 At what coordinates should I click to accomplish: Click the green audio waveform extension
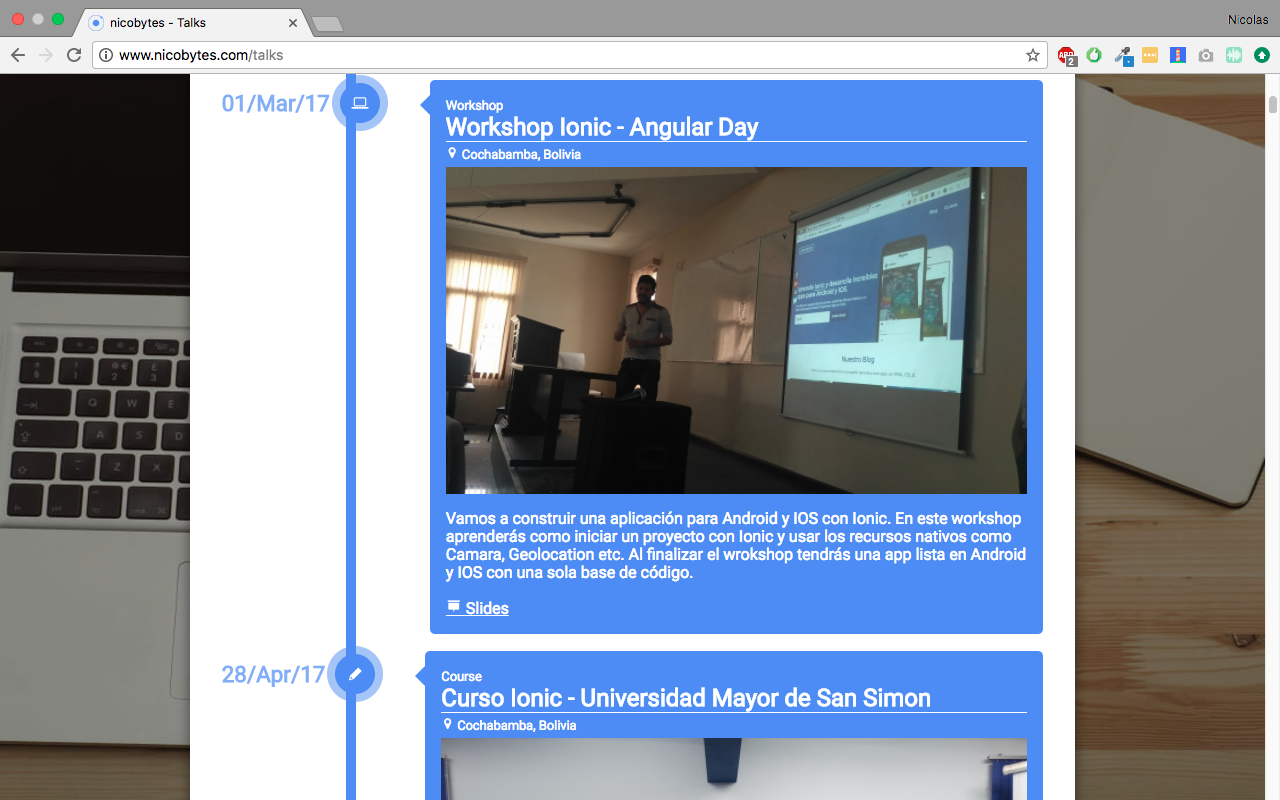click(1234, 55)
